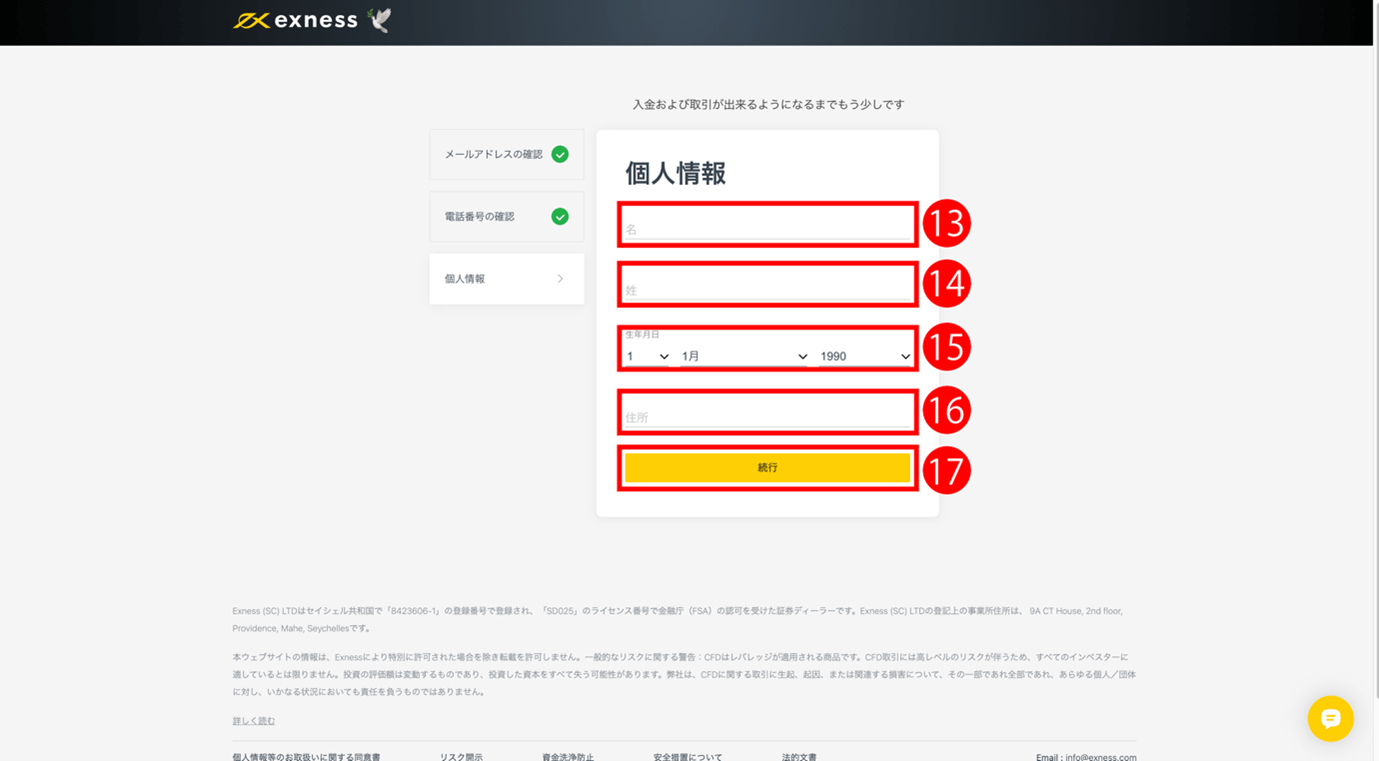Open the リスク開示 footer link
The height and width of the screenshot is (761, 1379).
point(461,756)
